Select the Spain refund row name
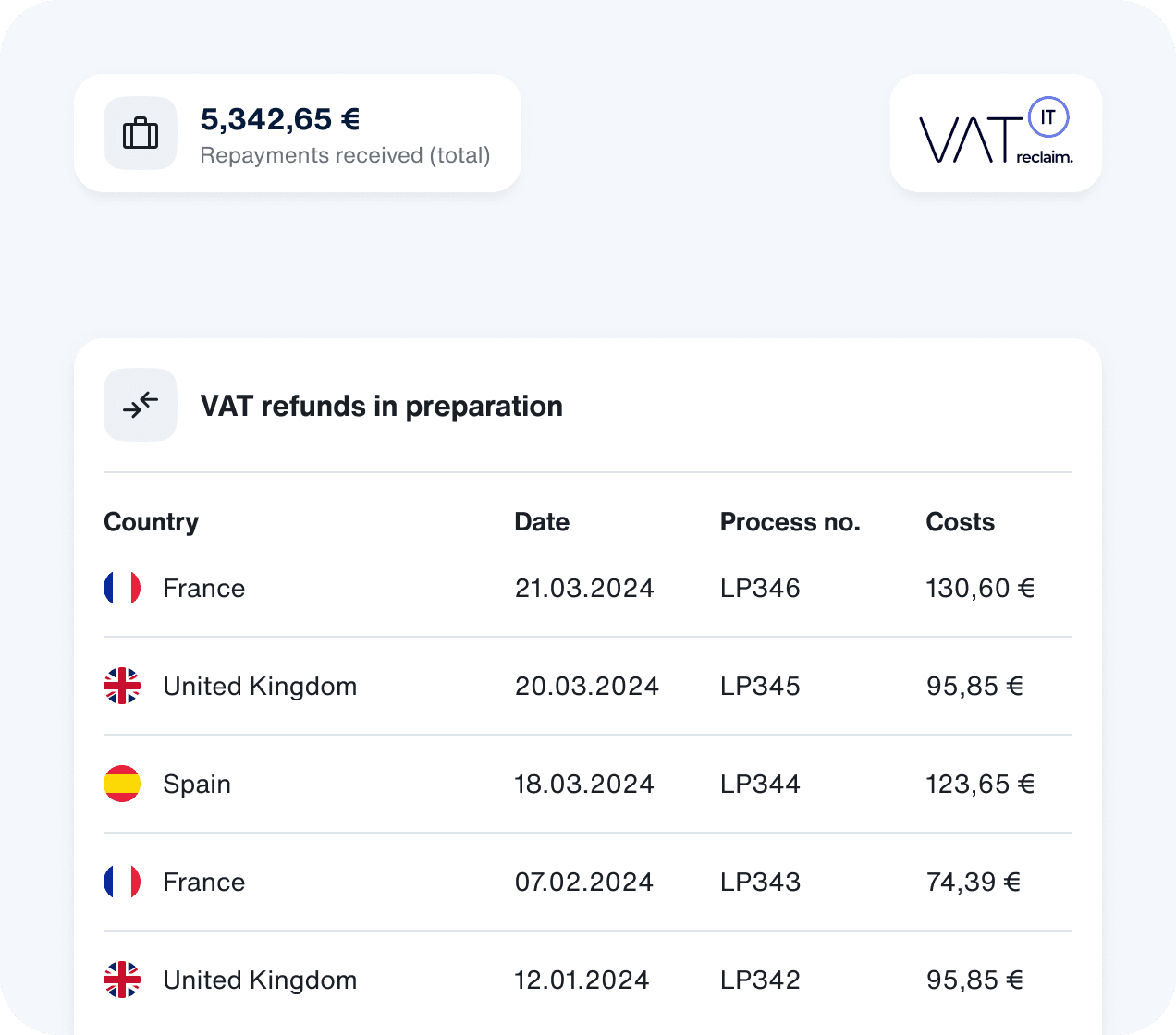 (x=197, y=785)
